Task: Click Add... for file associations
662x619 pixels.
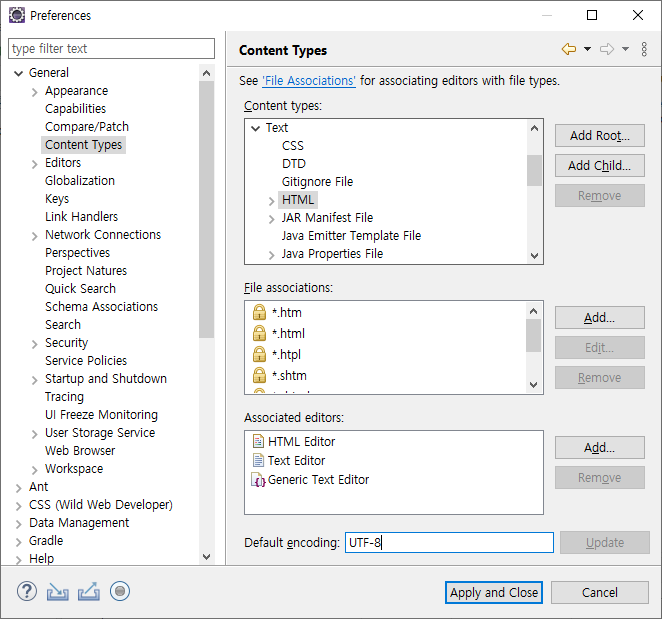Action: click(600, 318)
